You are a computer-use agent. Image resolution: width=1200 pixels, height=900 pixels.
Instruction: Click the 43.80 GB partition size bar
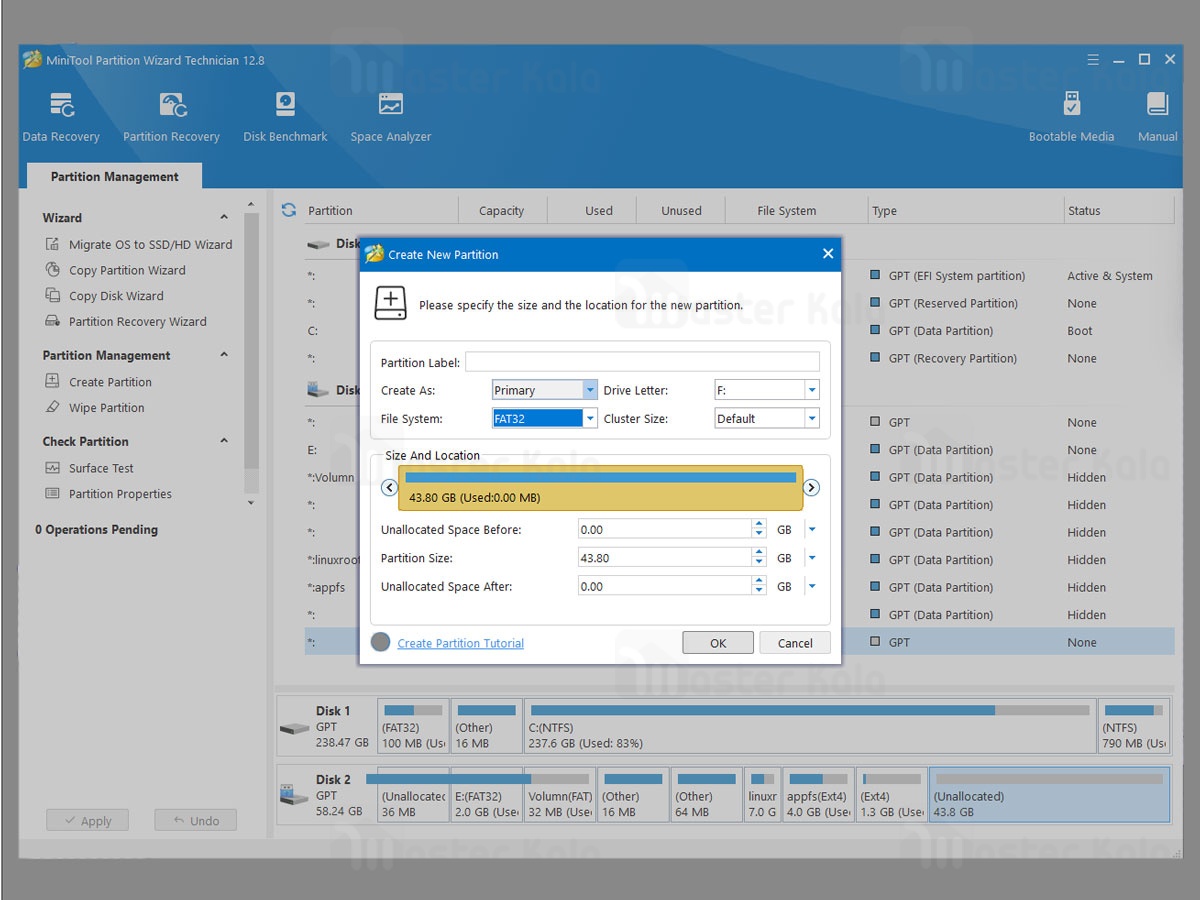(601, 488)
